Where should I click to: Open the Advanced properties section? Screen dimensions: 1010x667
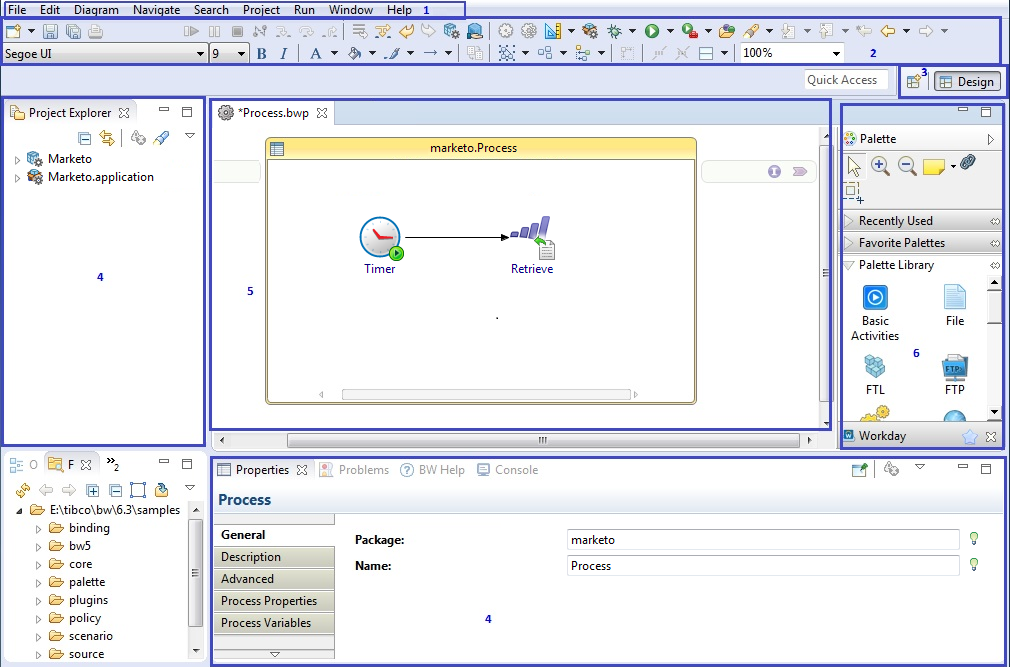274,579
